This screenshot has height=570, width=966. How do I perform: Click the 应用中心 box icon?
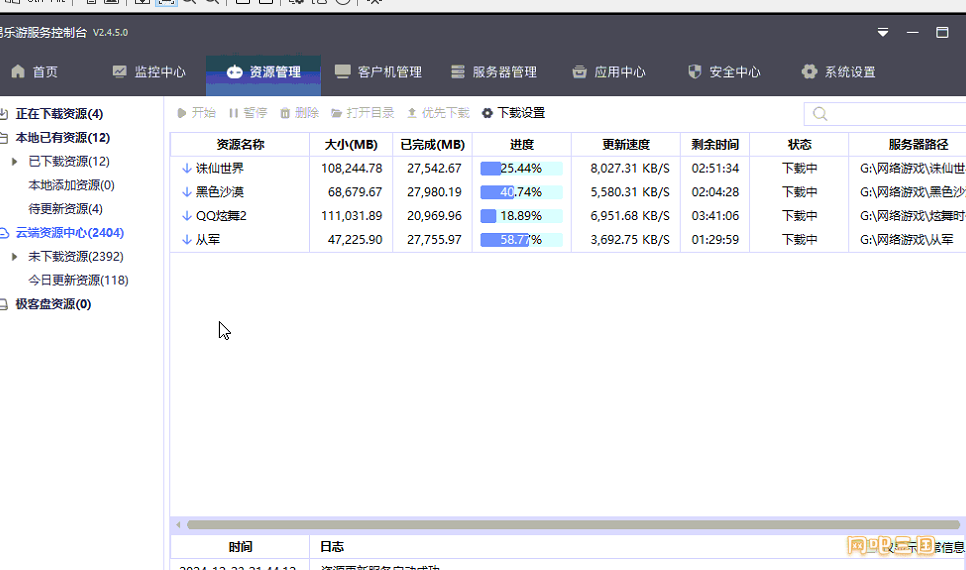(579, 72)
